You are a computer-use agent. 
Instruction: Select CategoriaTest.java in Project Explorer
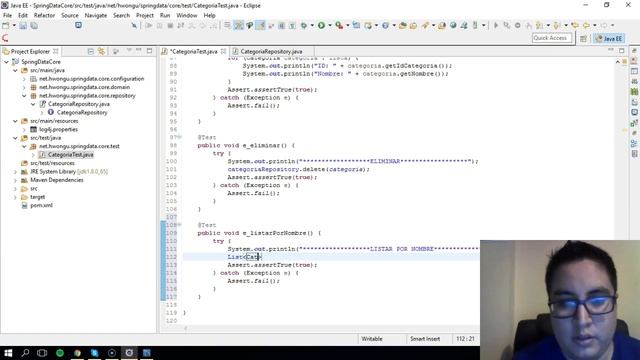[70, 155]
